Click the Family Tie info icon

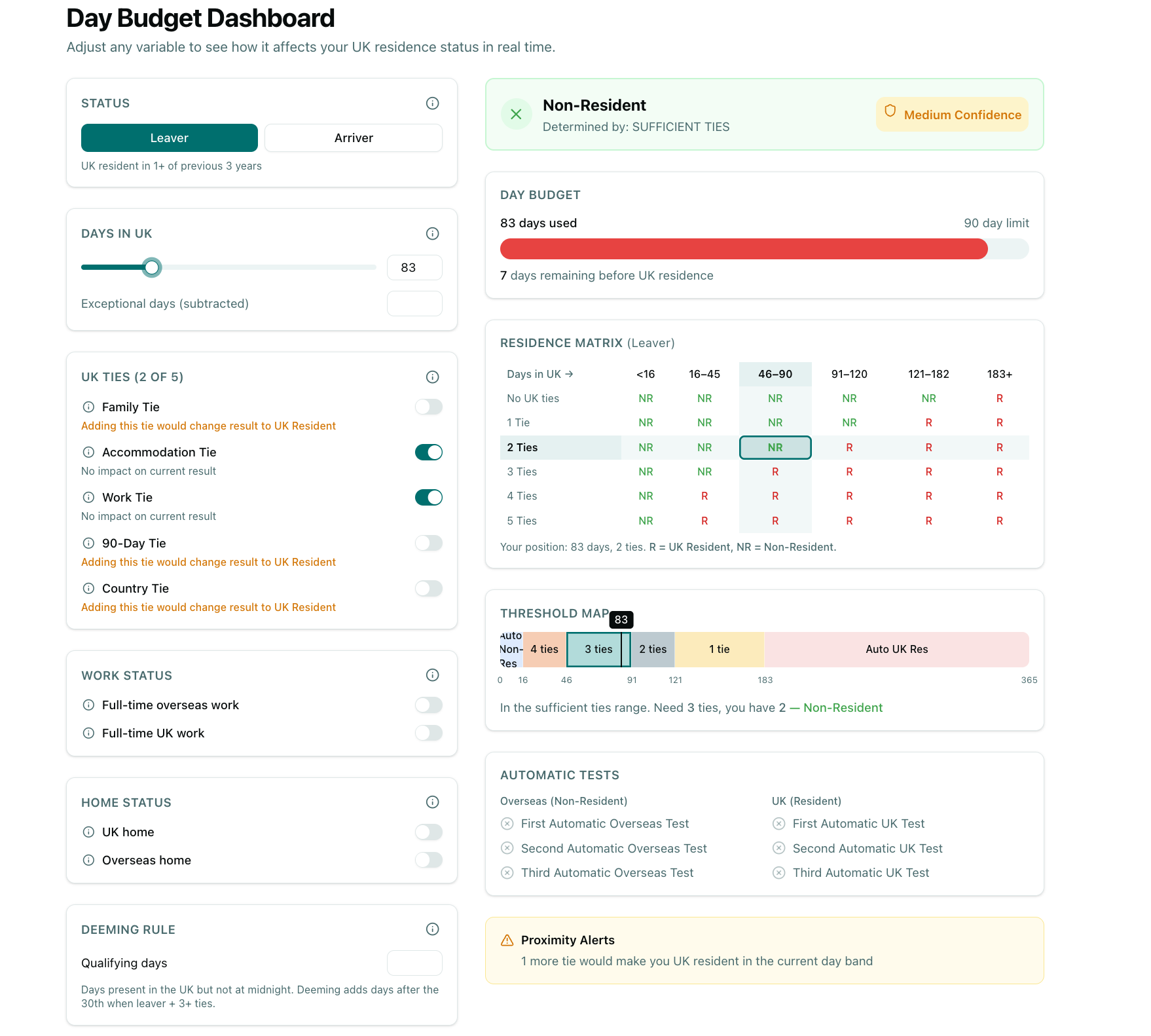pyautogui.click(x=89, y=407)
